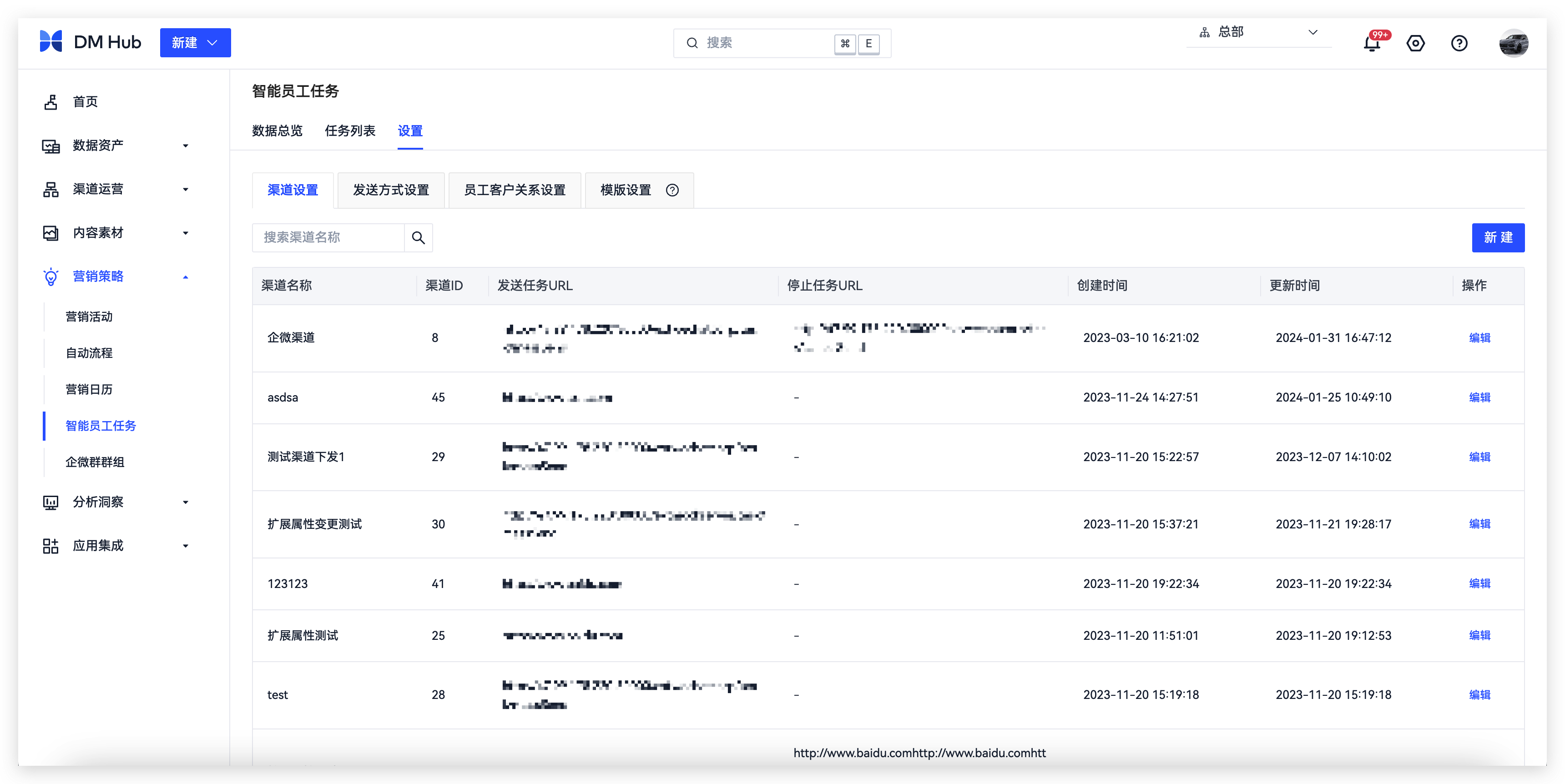Click the user avatar thumbnail
This screenshot has width=1565, height=784.
[x=1513, y=42]
